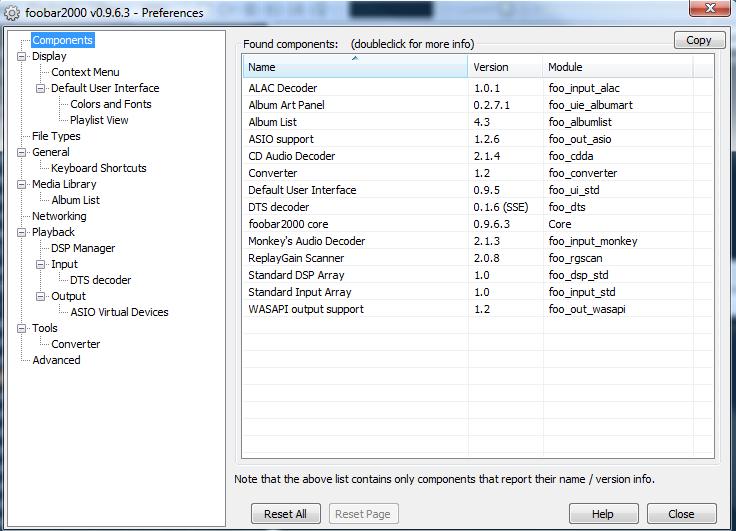Sort components by the Name column header
The height and width of the screenshot is (531, 736).
pyautogui.click(x=355, y=67)
